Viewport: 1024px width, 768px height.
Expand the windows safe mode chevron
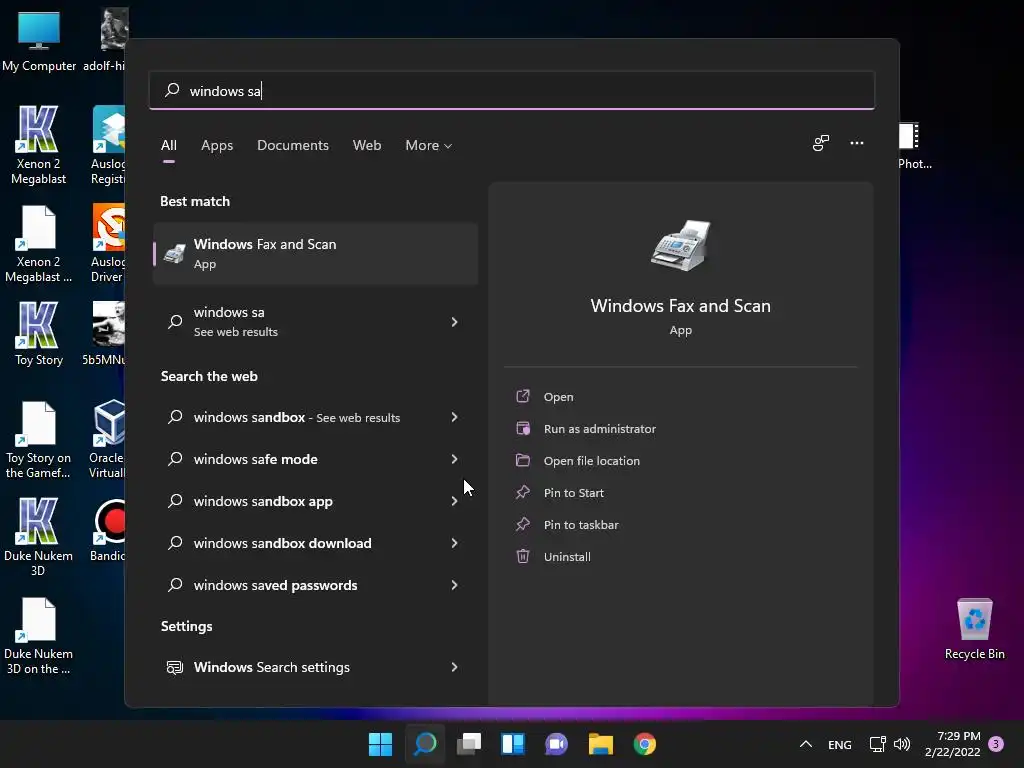pos(454,459)
